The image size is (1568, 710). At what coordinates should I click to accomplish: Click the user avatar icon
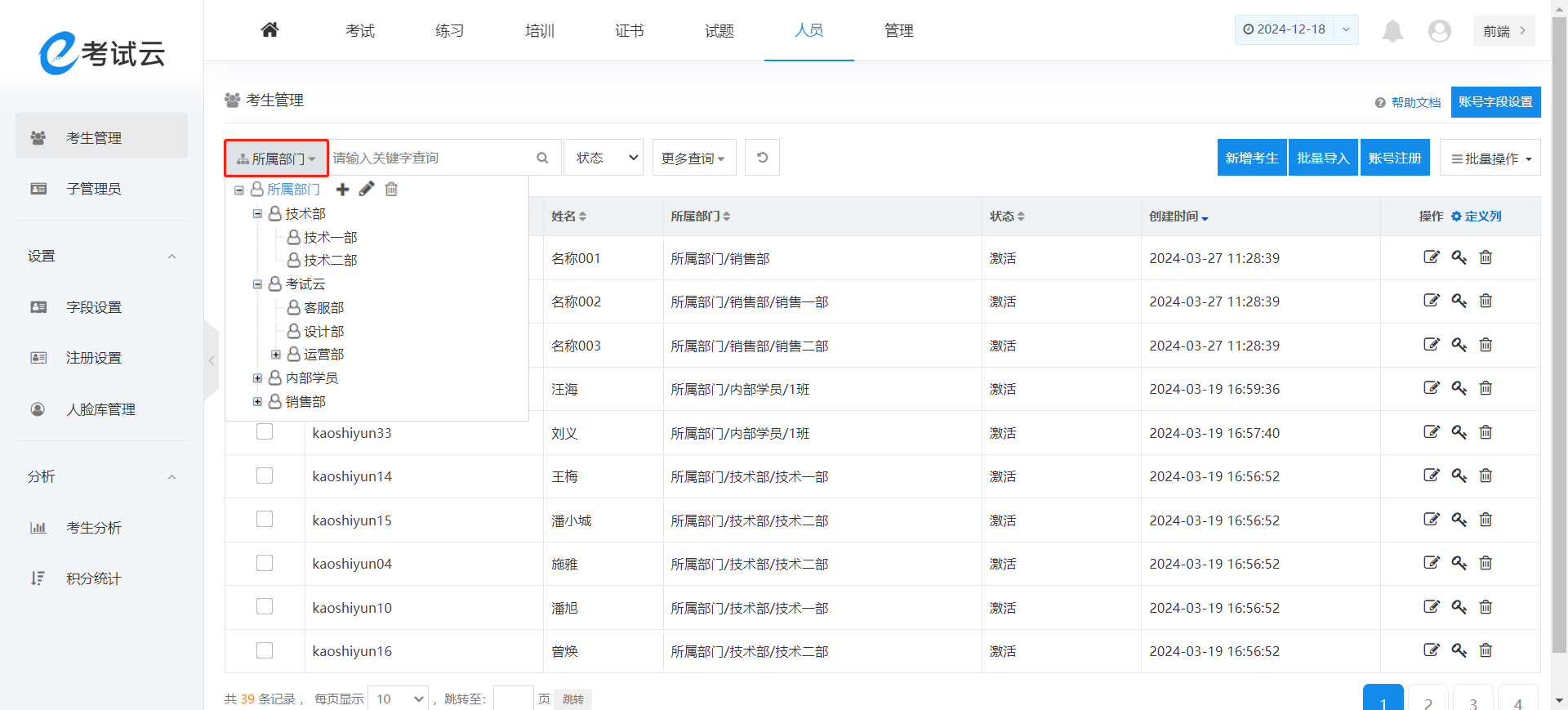[x=1439, y=31]
